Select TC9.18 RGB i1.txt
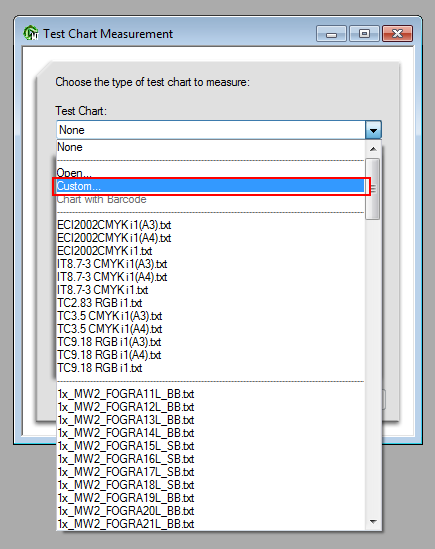The width and height of the screenshot is (435, 549). [210, 368]
